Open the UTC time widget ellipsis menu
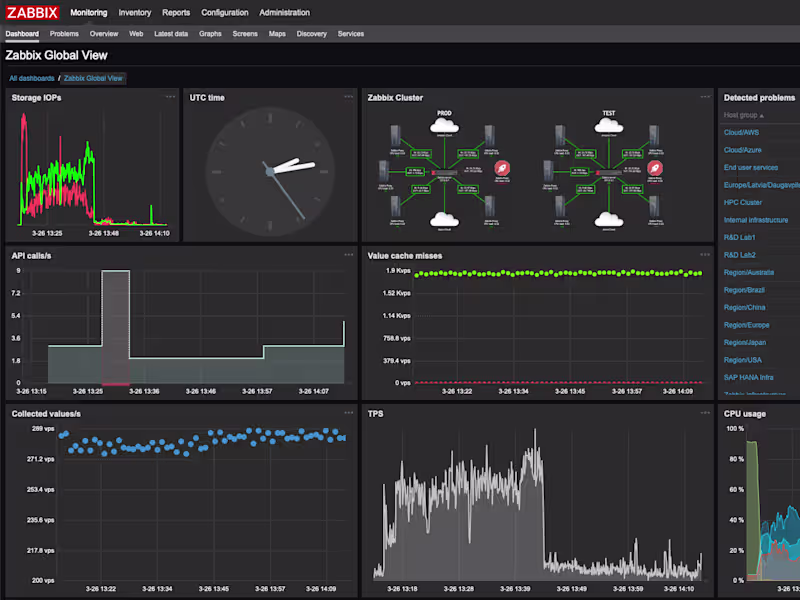The width and height of the screenshot is (800, 600). pyautogui.click(x=348, y=96)
